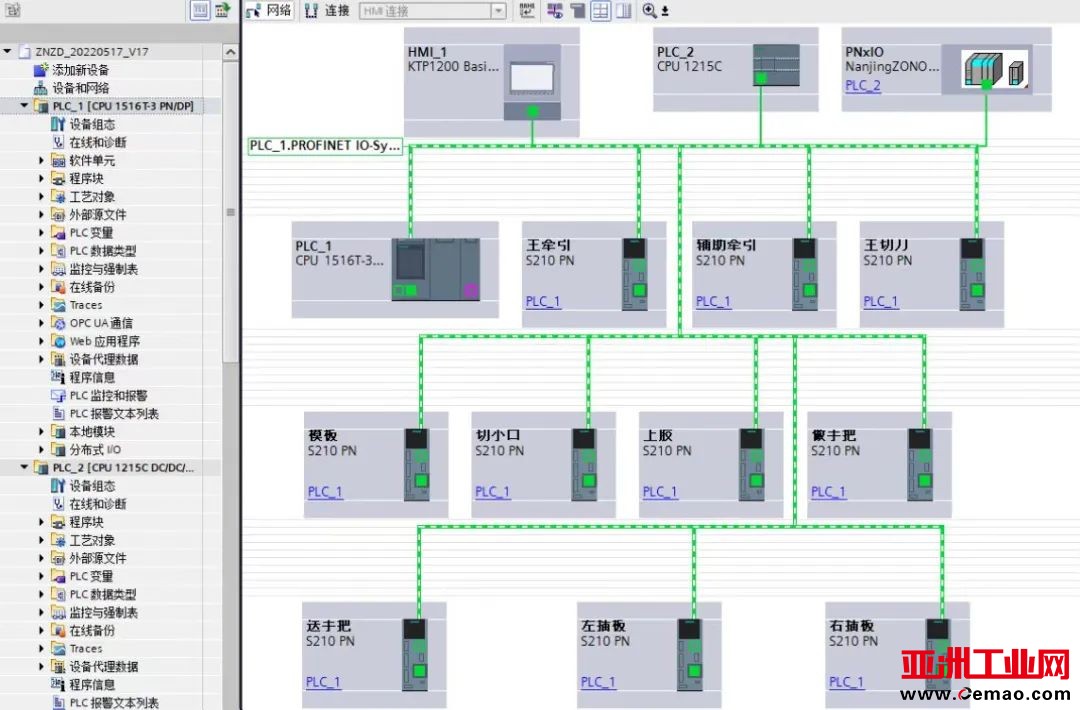Follow the PLC_1 link under 送手把

(323, 682)
